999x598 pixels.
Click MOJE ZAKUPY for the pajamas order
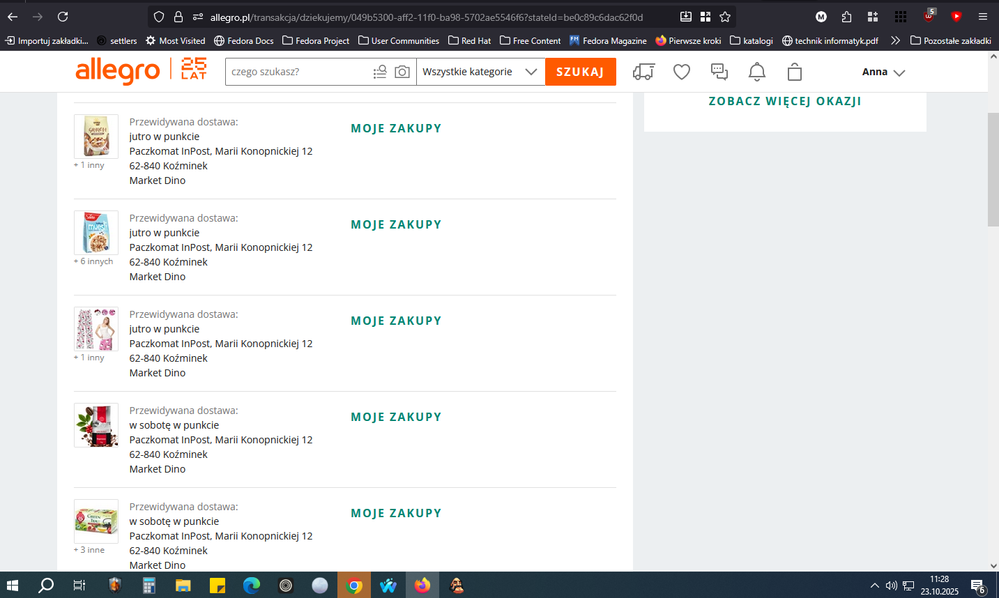(396, 321)
